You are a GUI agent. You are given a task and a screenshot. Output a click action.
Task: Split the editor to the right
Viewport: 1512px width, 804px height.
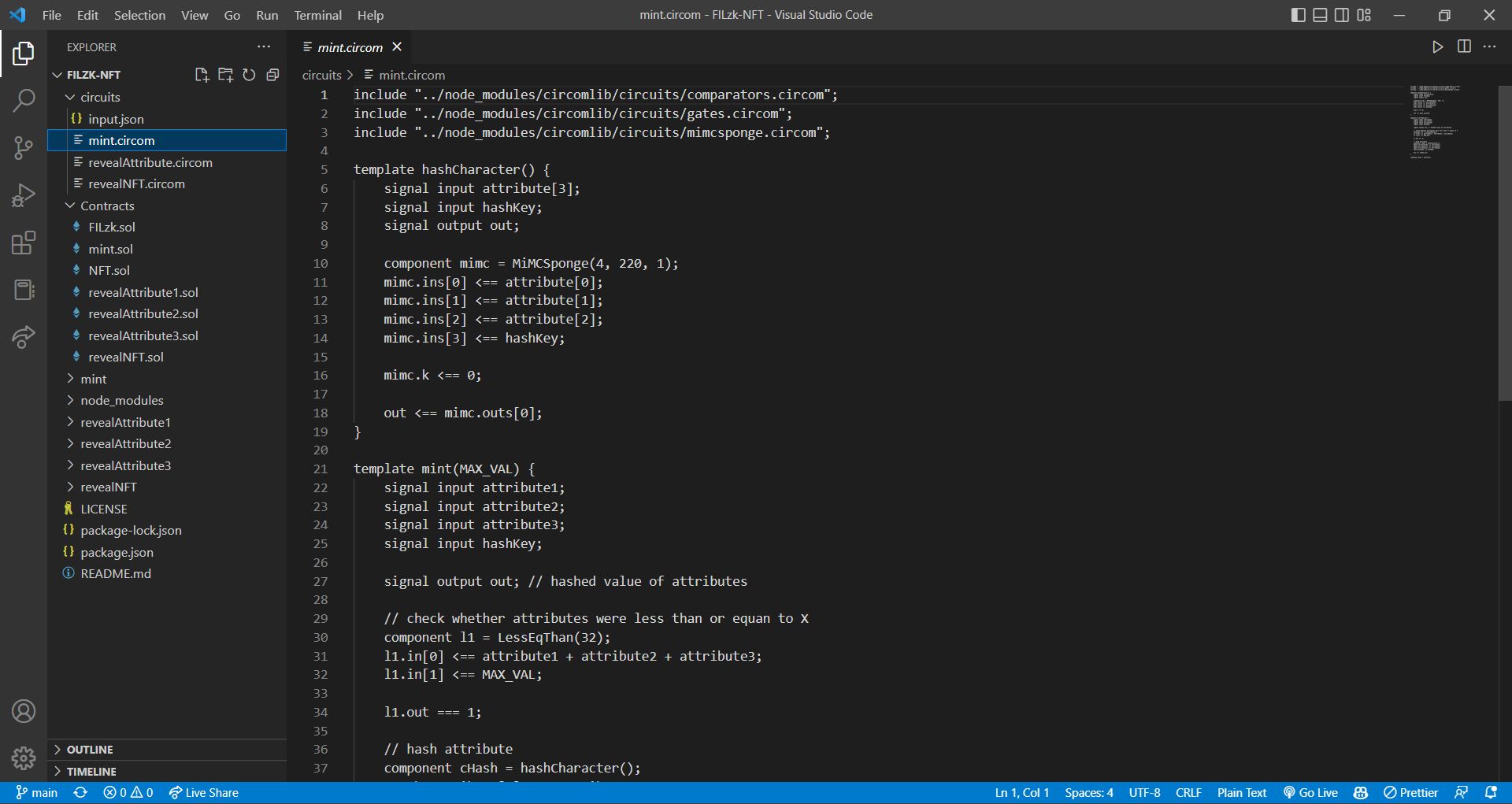(1464, 47)
